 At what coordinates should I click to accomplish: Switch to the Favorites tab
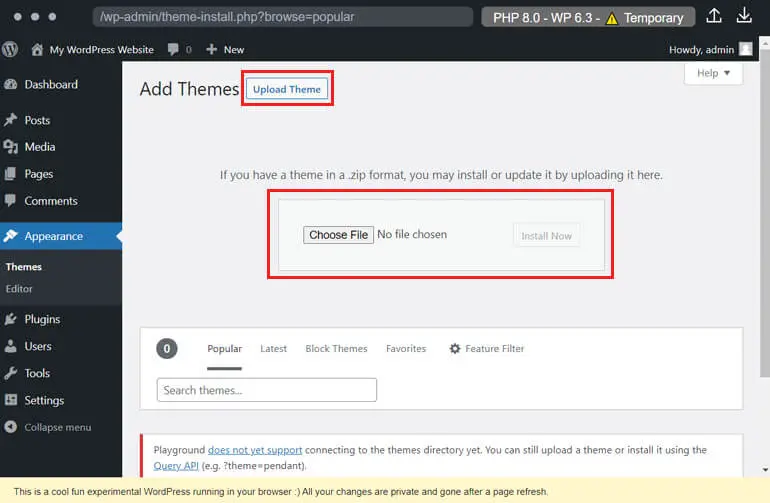(x=406, y=349)
